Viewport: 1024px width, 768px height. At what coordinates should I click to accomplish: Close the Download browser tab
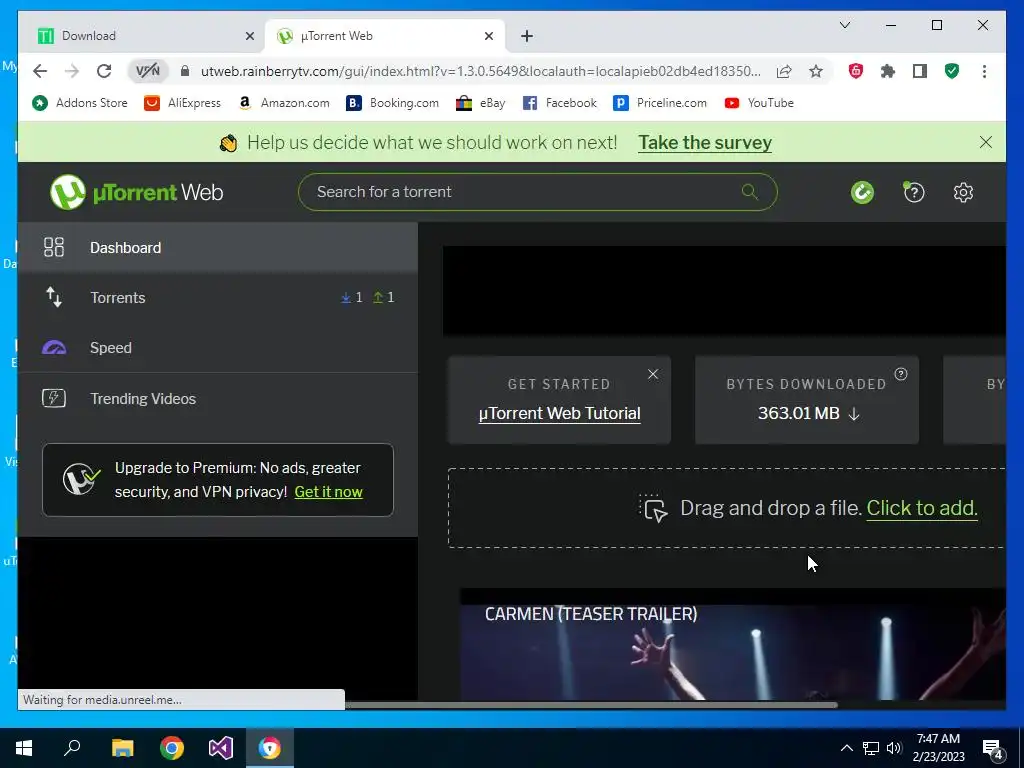click(249, 37)
